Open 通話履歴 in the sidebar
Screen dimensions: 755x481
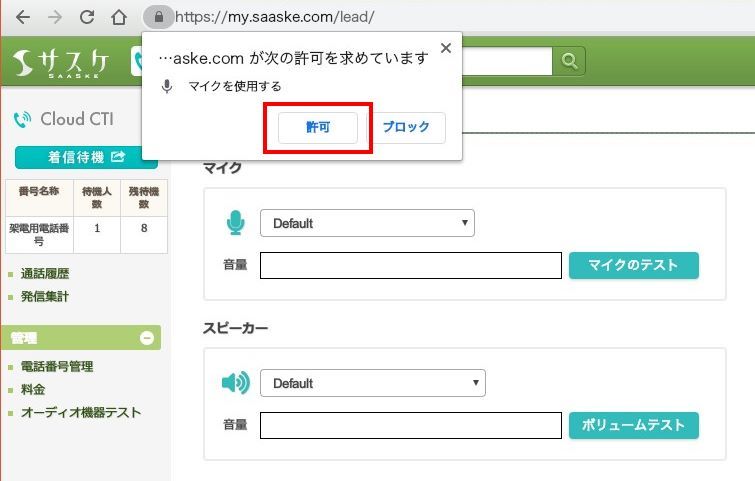(x=45, y=274)
